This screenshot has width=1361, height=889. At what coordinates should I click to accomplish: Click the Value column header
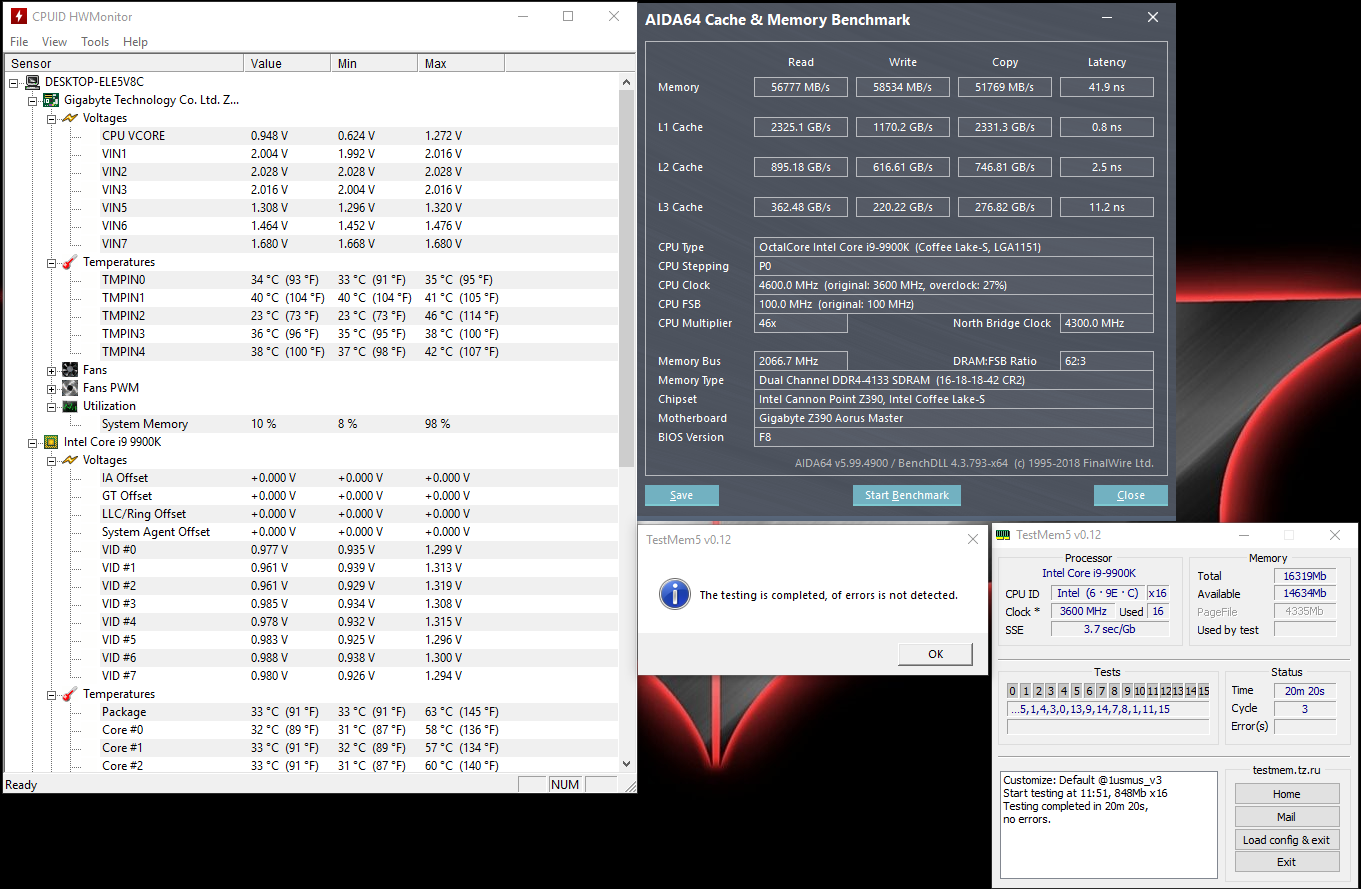click(287, 63)
